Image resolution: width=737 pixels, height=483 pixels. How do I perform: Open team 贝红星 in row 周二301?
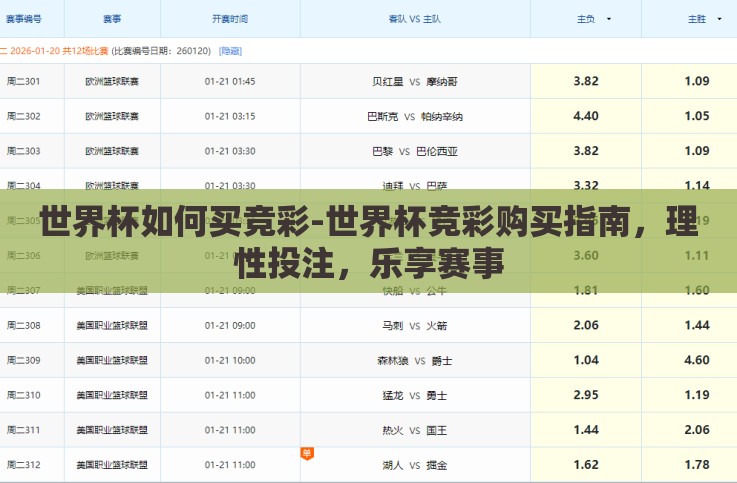coord(388,82)
